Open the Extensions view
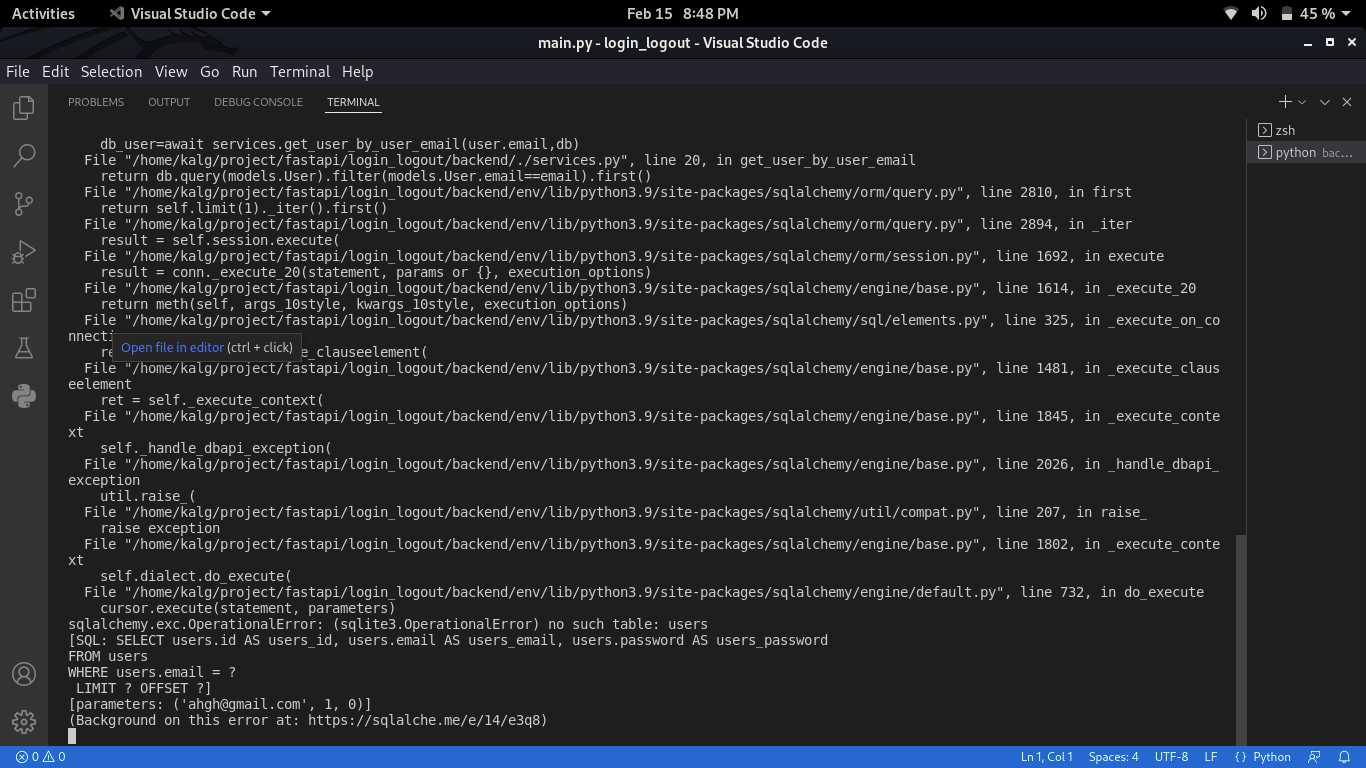The image size is (1366, 768). click(23, 299)
